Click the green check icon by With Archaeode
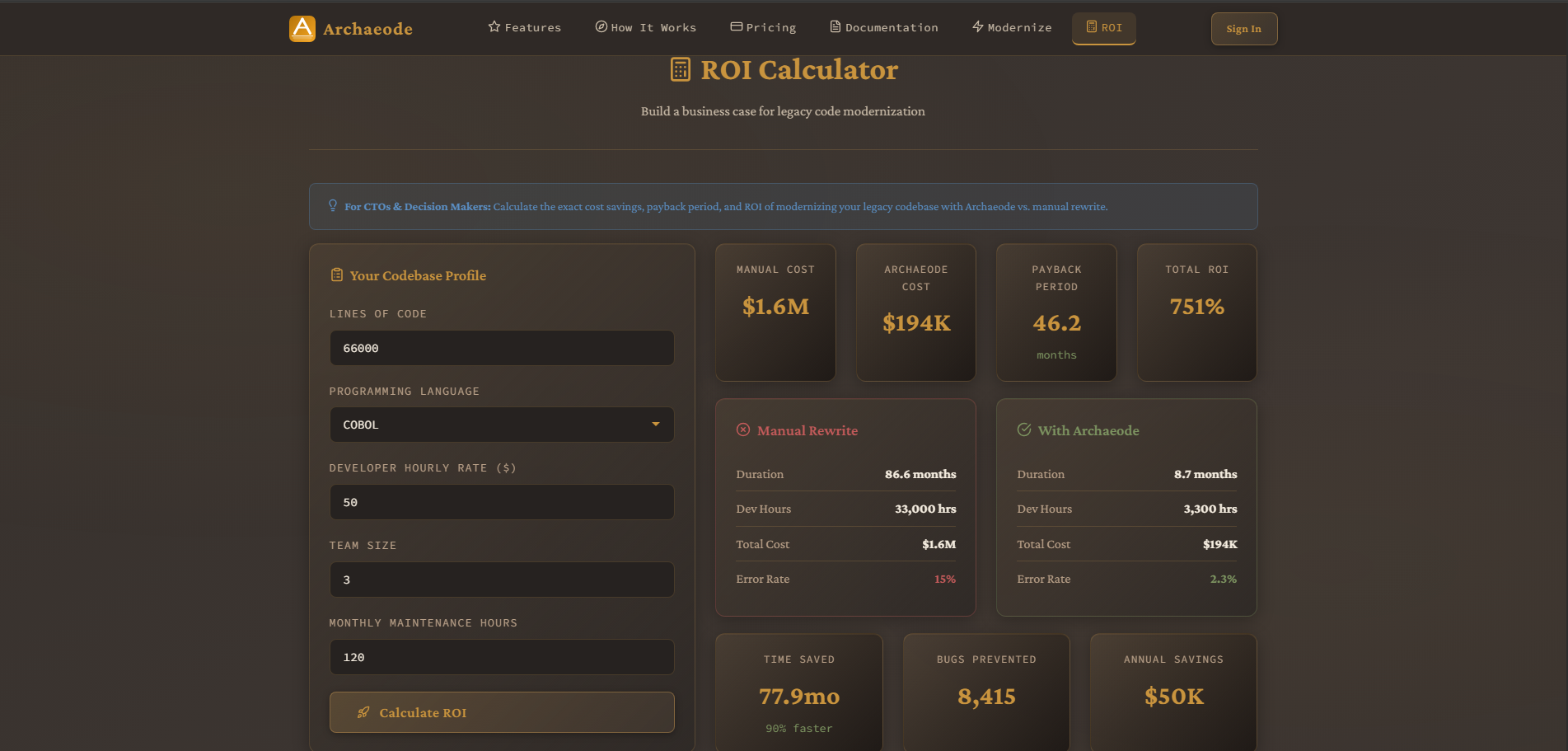Screen dimensions: 1568x751 tap(1024, 429)
